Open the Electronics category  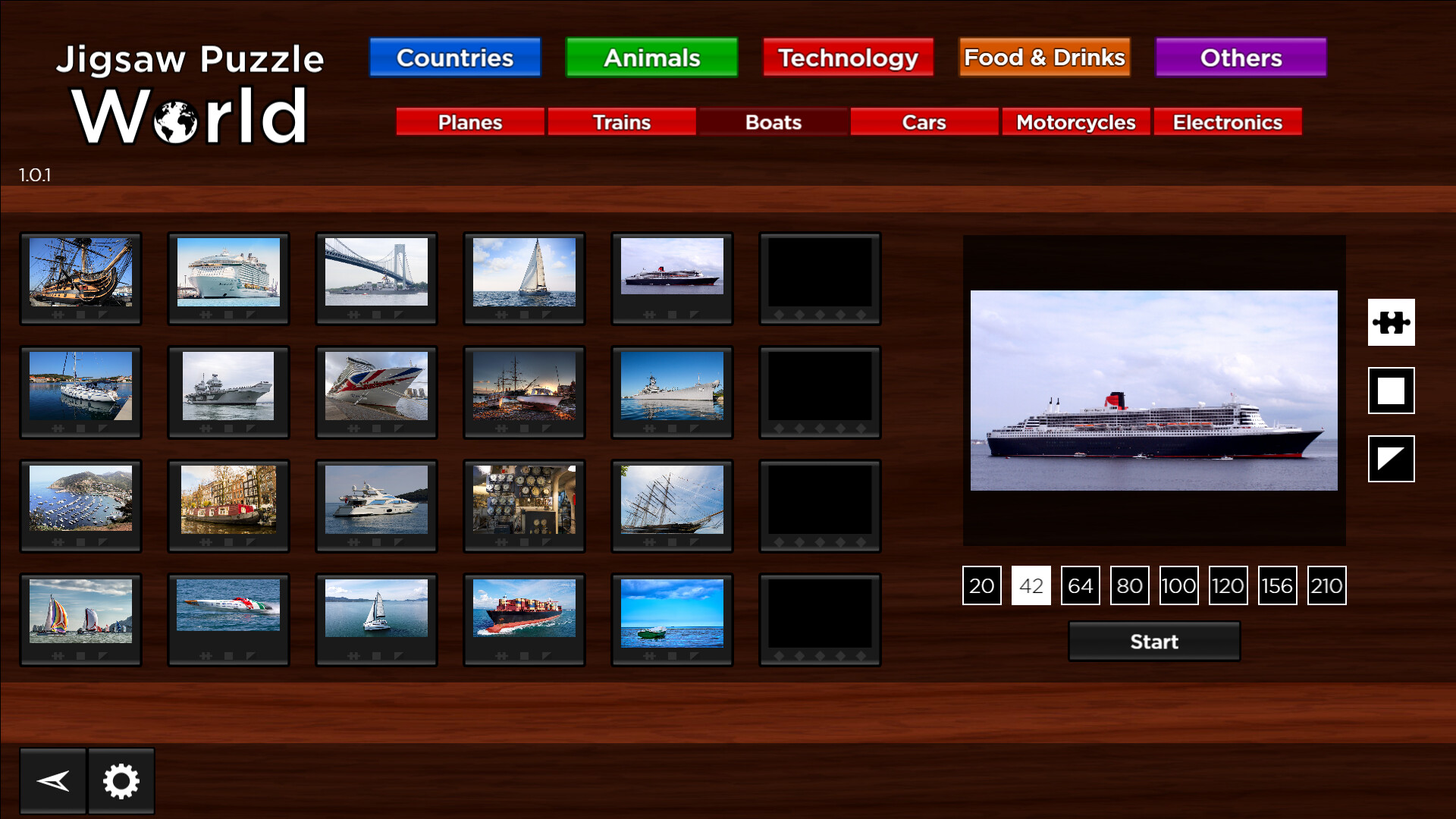tap(1228, 121)
